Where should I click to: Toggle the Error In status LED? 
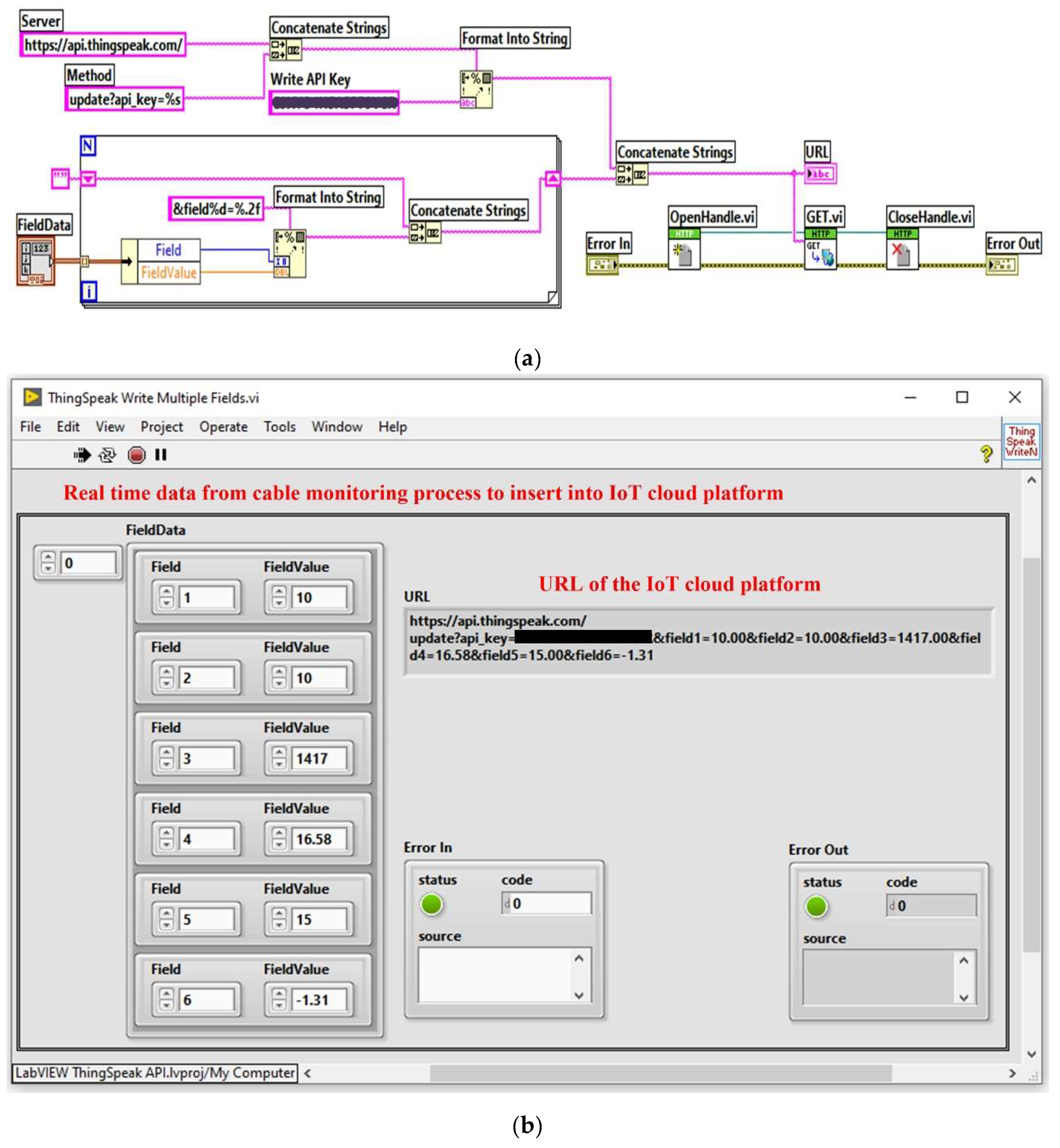[x=432, y=905]
